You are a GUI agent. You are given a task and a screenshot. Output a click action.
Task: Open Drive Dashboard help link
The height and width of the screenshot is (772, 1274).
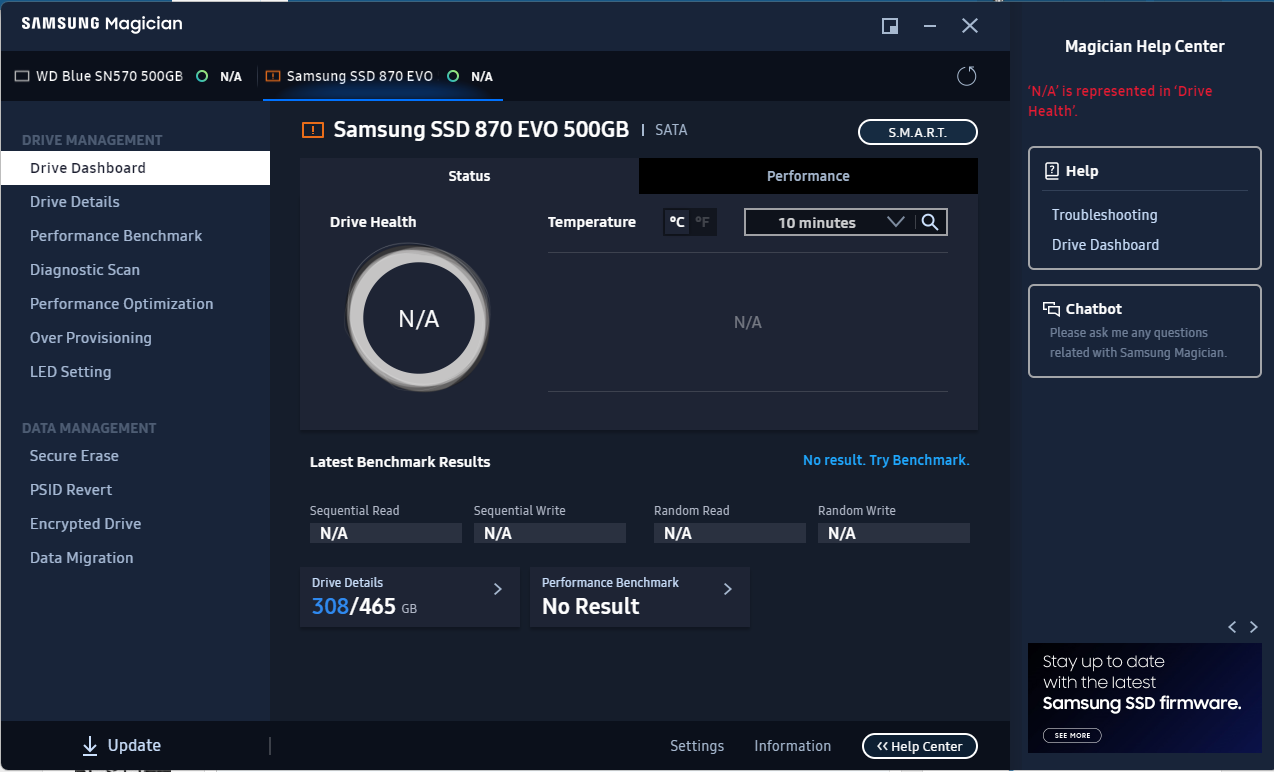tap(1105, 245)
